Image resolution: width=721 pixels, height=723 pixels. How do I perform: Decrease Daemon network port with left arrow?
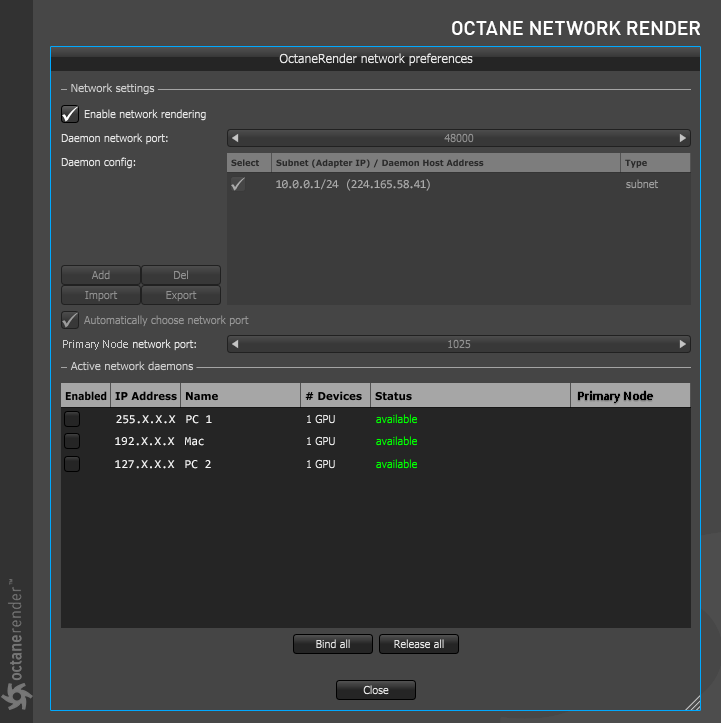(235, 138)
